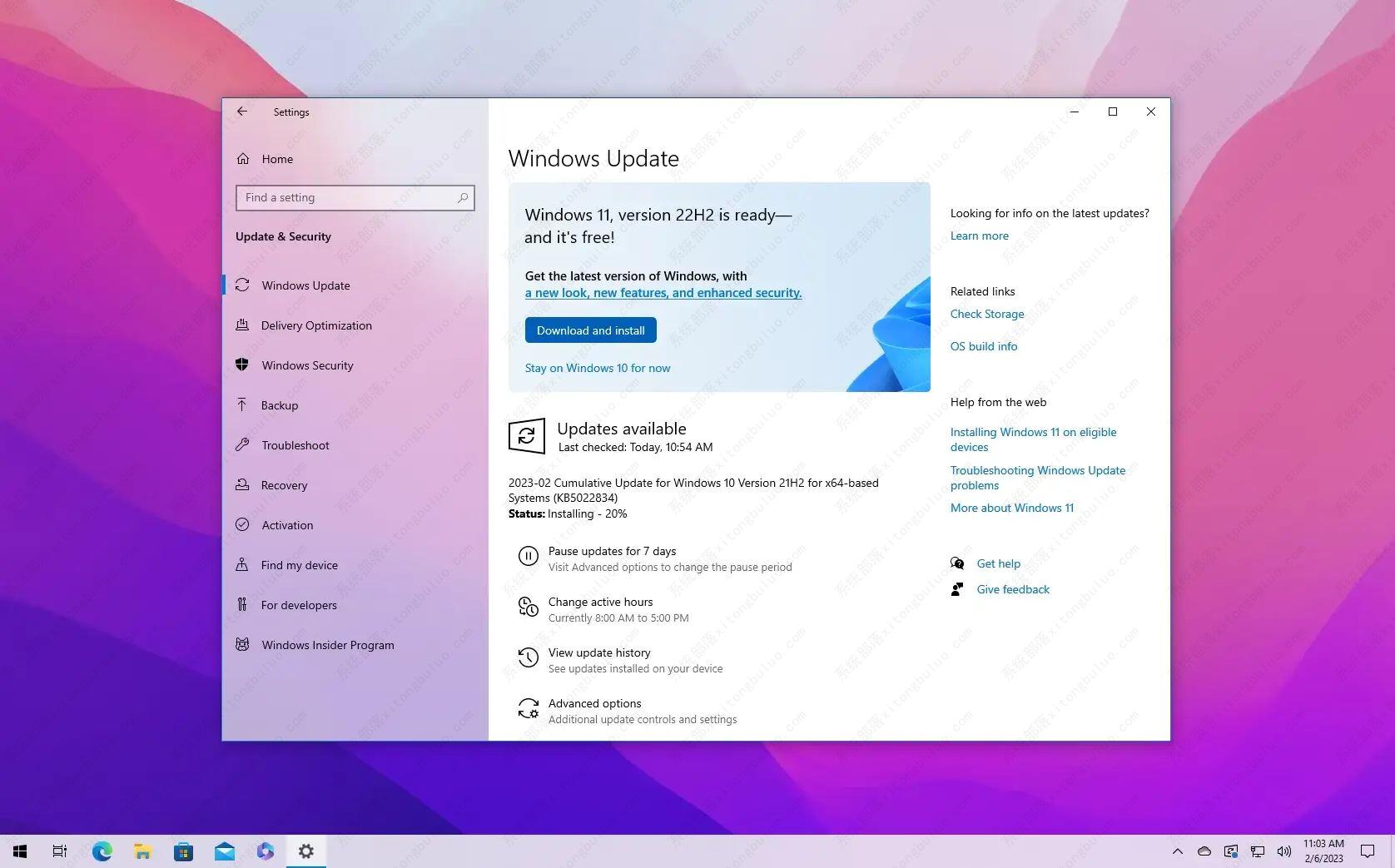Click the Change active hours clock icon
This screenshot has width=1395, height=868.
tap(529, 608)
